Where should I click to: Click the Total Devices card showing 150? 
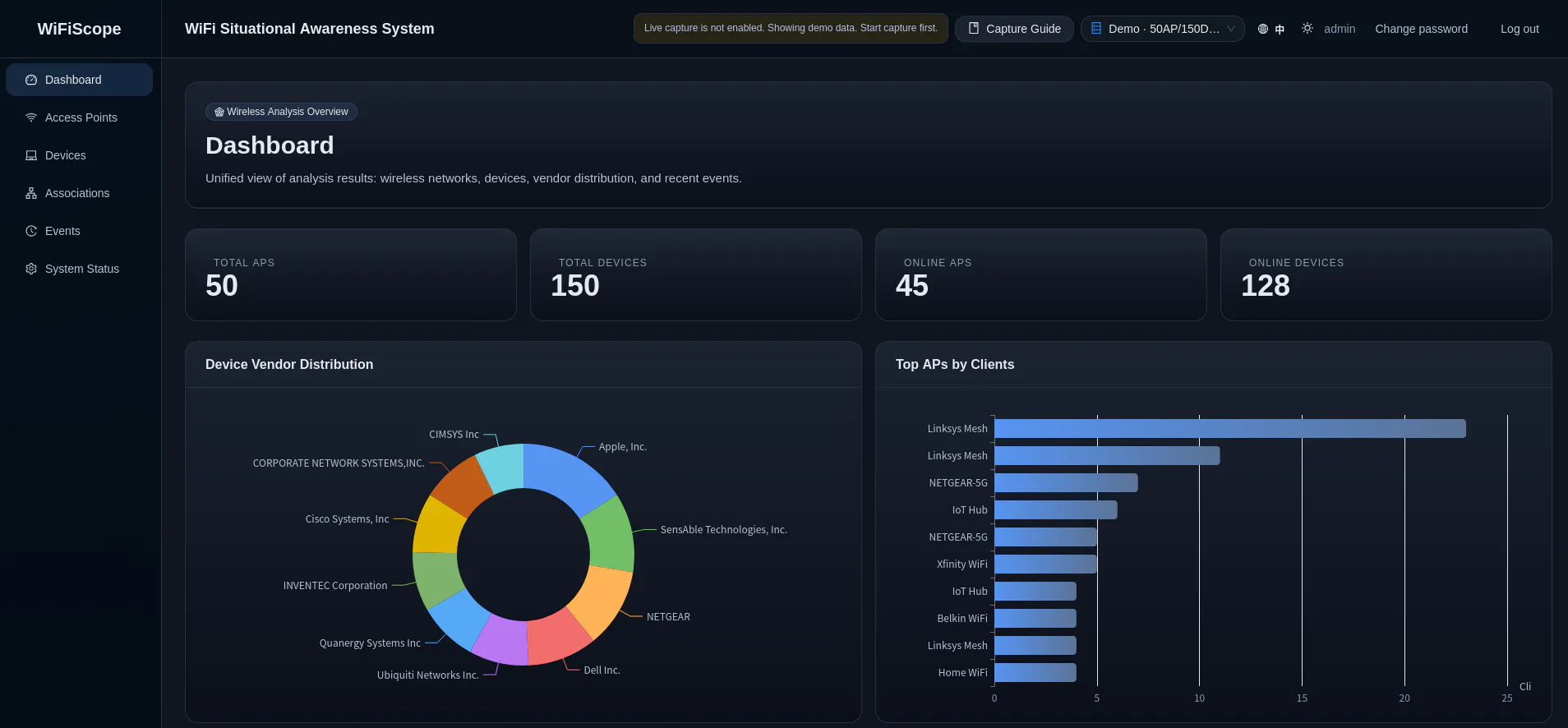point(696,274)
